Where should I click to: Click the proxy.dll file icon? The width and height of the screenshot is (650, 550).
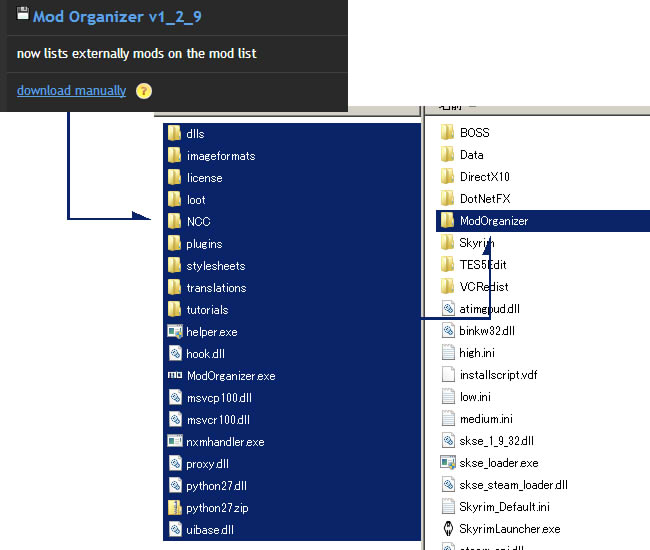[175, 463]
